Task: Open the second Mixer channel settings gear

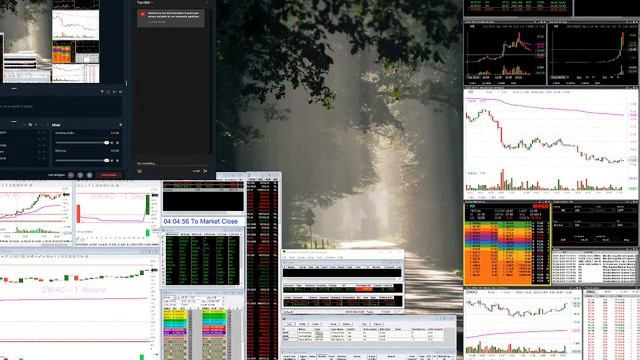Action: click(x=118, y=160)
